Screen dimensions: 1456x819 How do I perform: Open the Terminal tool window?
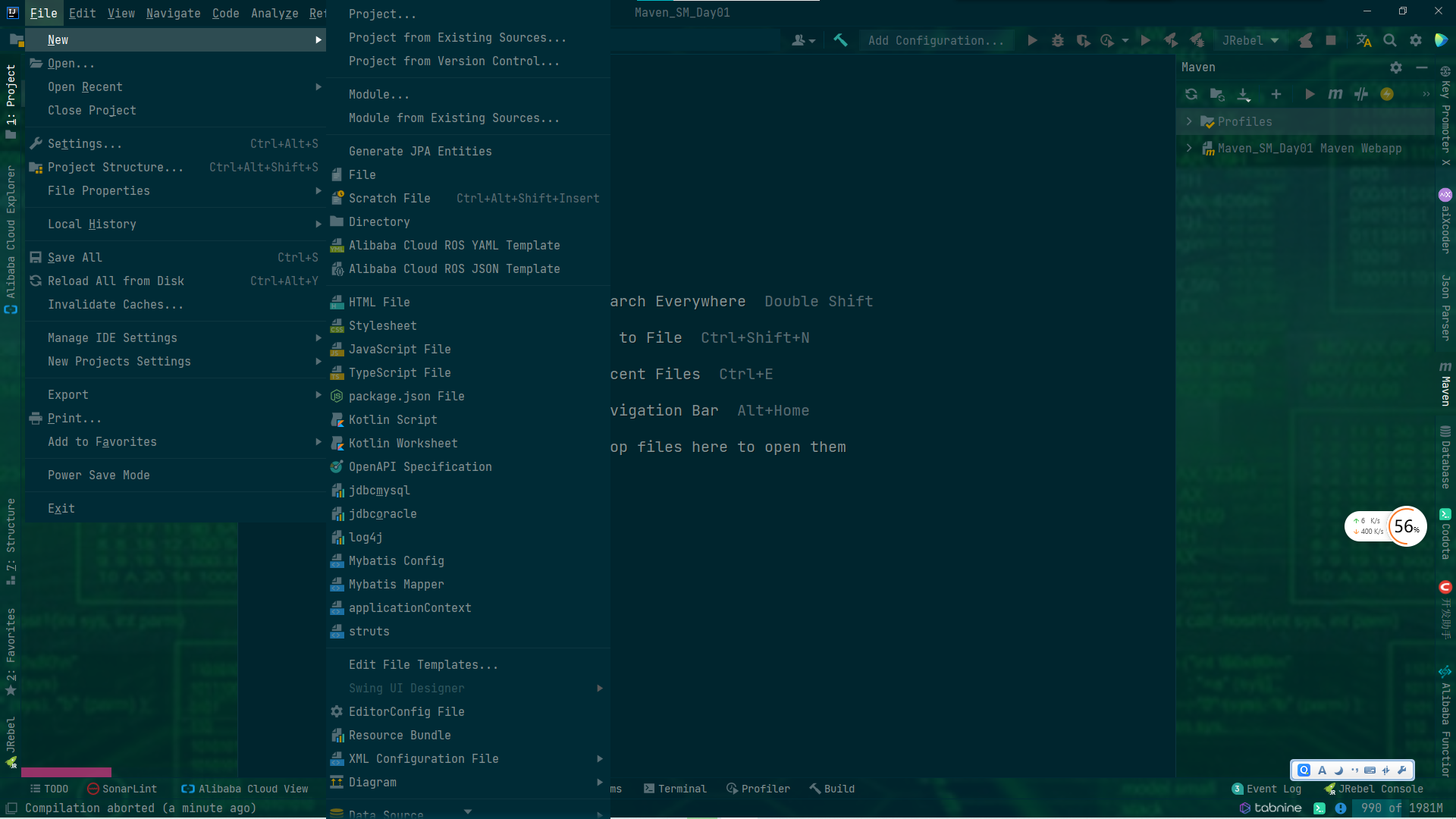point(675,789)
